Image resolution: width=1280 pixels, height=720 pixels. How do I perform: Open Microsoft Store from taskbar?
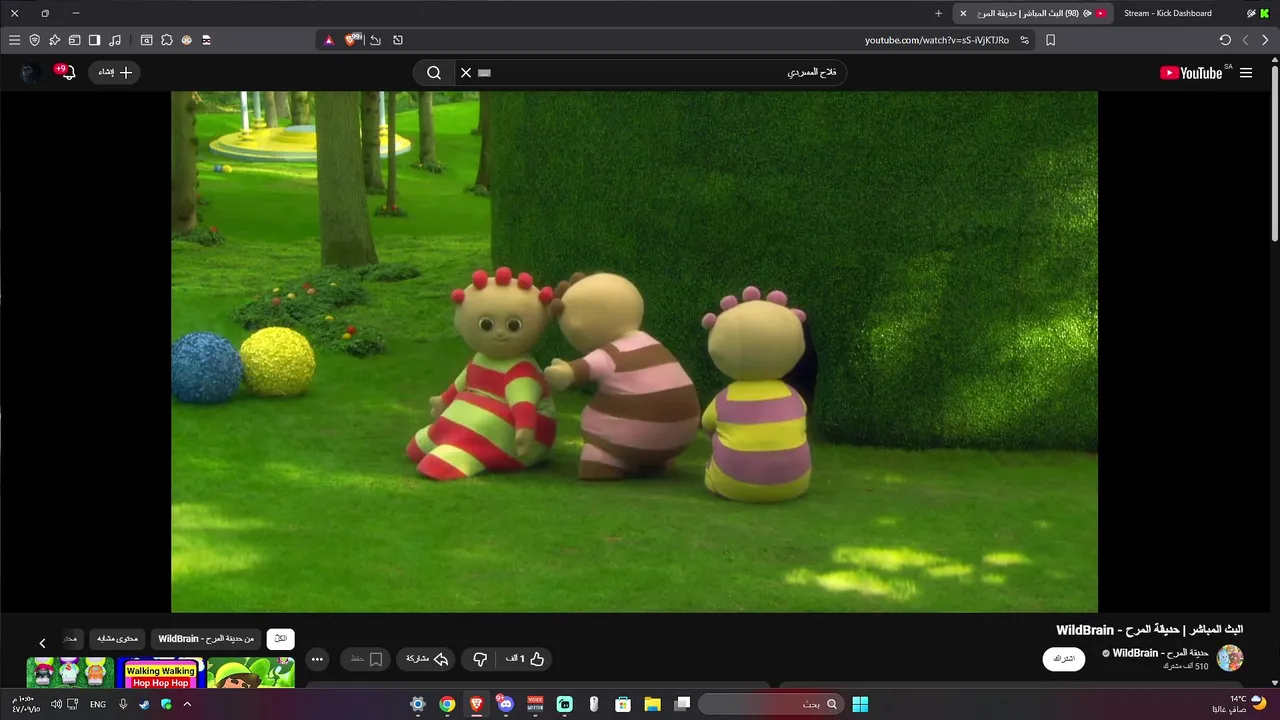click(x=623, y=704)
